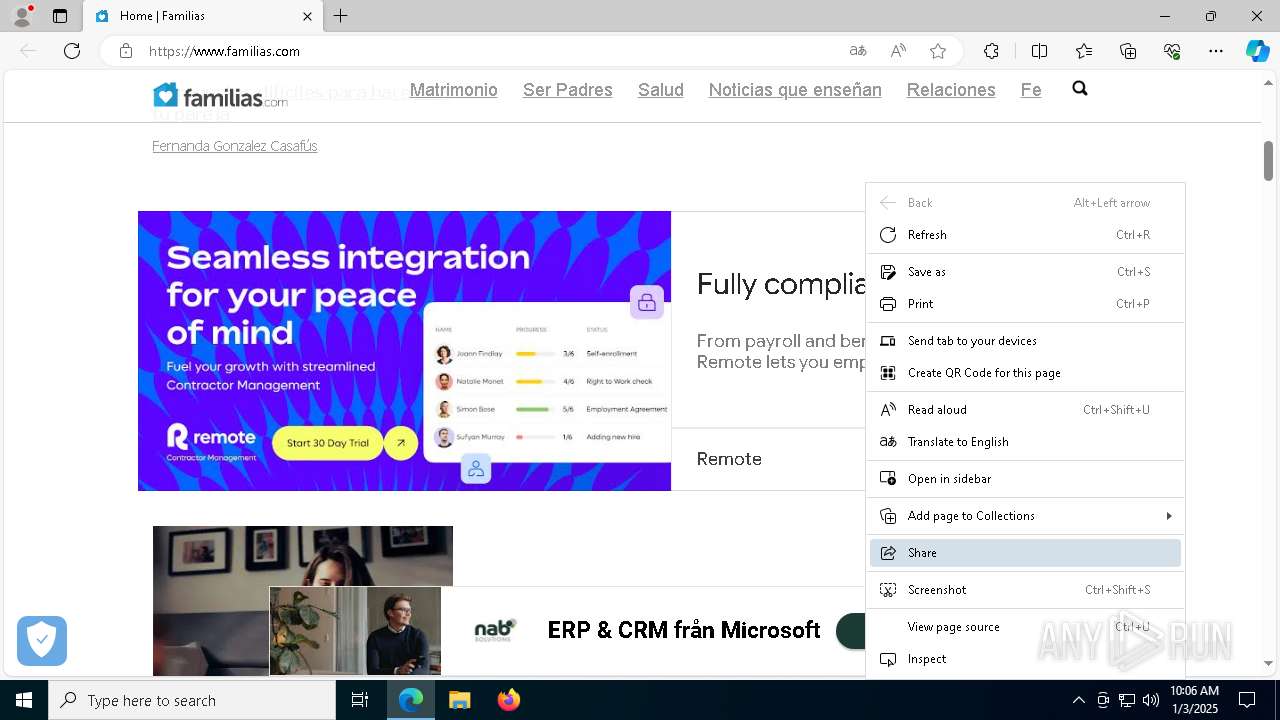View site information lock icon
This screenshot has height=720, width=1280.
[126, 51]
